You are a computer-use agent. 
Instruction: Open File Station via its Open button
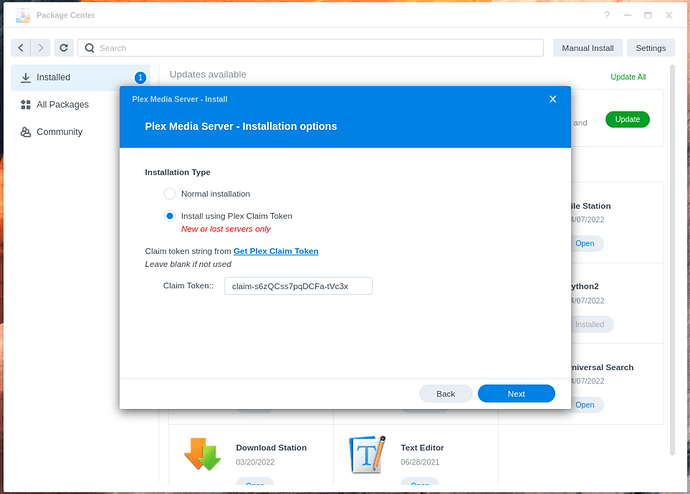pos(585,244)
